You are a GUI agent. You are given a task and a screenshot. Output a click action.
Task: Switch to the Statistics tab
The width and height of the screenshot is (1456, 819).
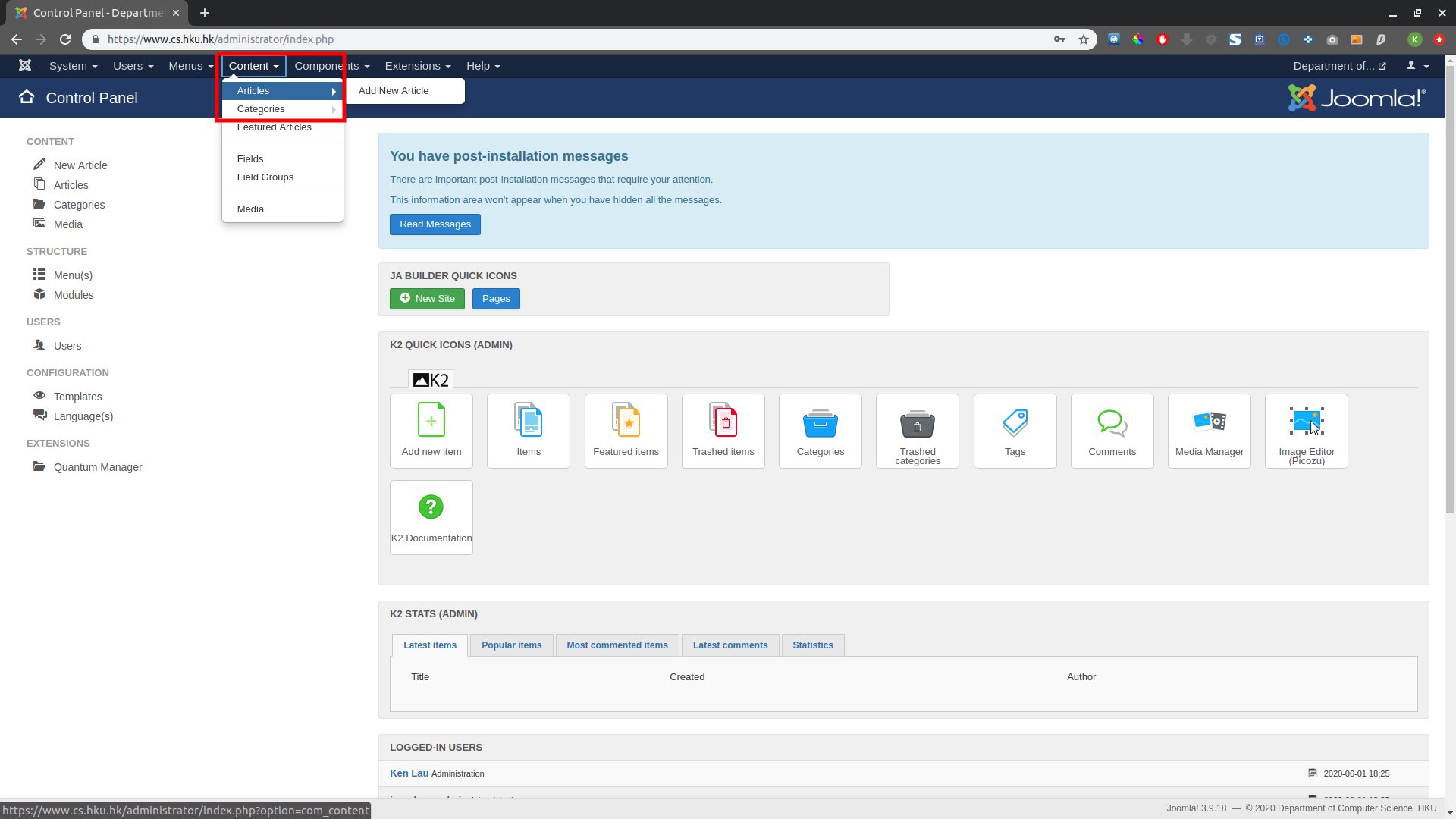813,645
